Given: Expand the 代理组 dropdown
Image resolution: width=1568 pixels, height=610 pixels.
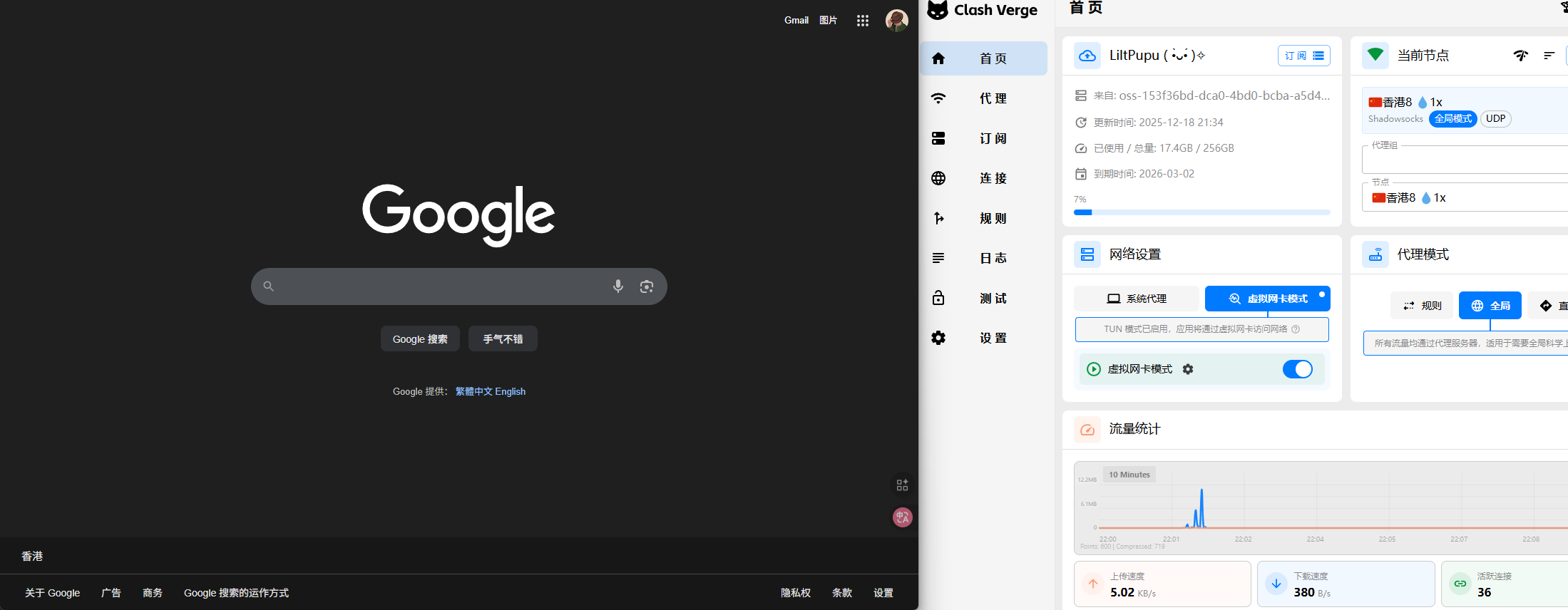Looking at the screenshot, I should click(x=1462, y=160).
